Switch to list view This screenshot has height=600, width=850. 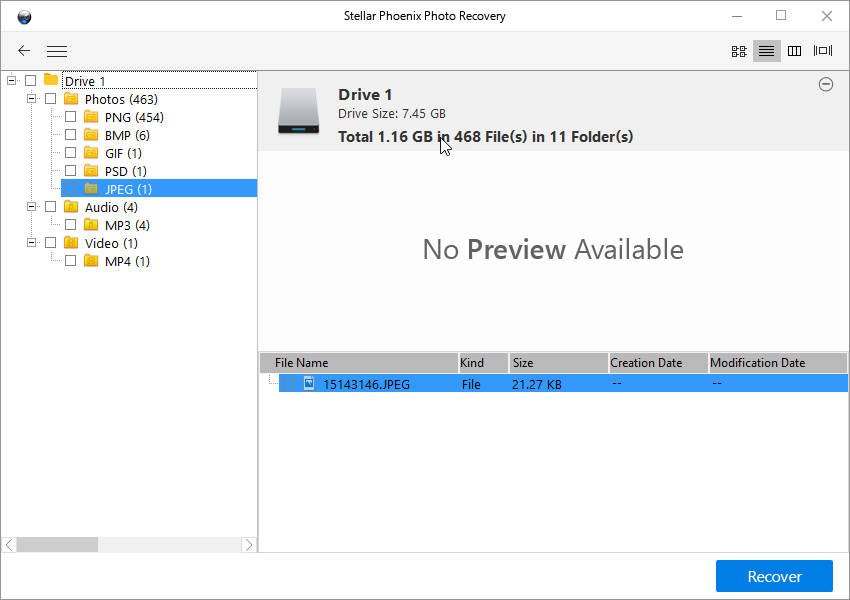pyautogui.click(x=767, y=51)
